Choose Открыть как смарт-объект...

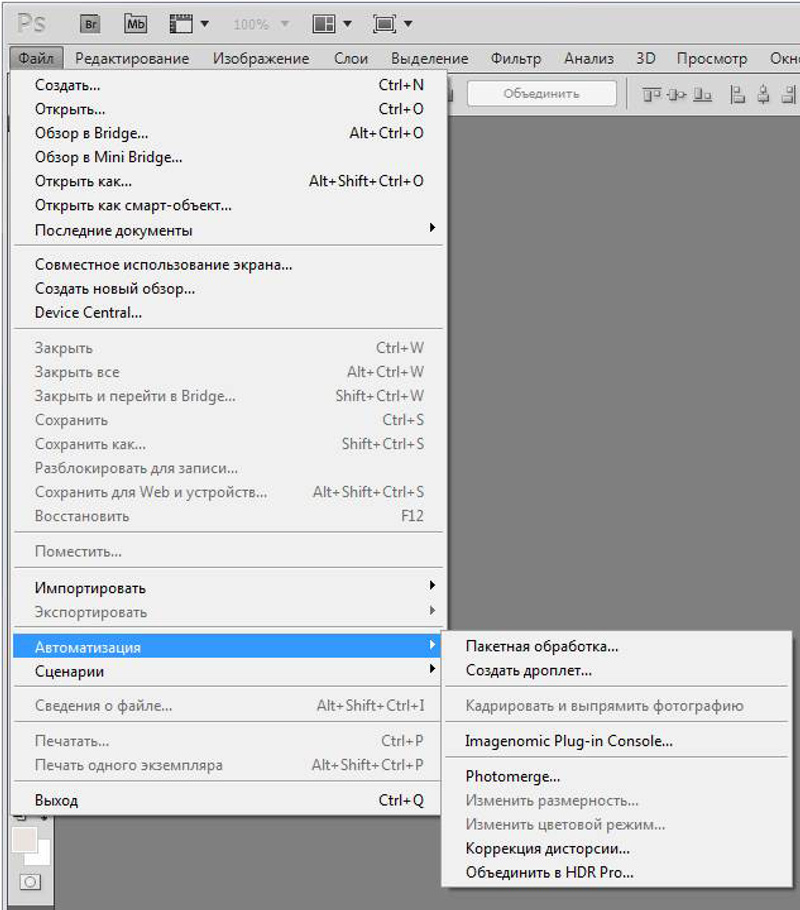click(x=227, y=205)
